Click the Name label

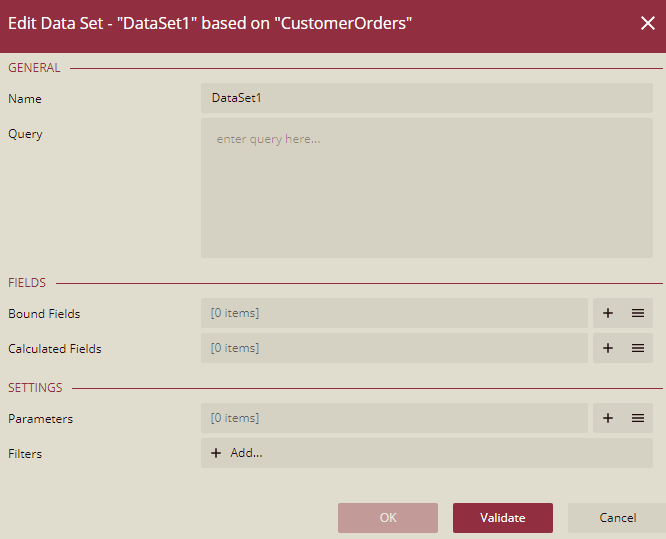point(25,99)
